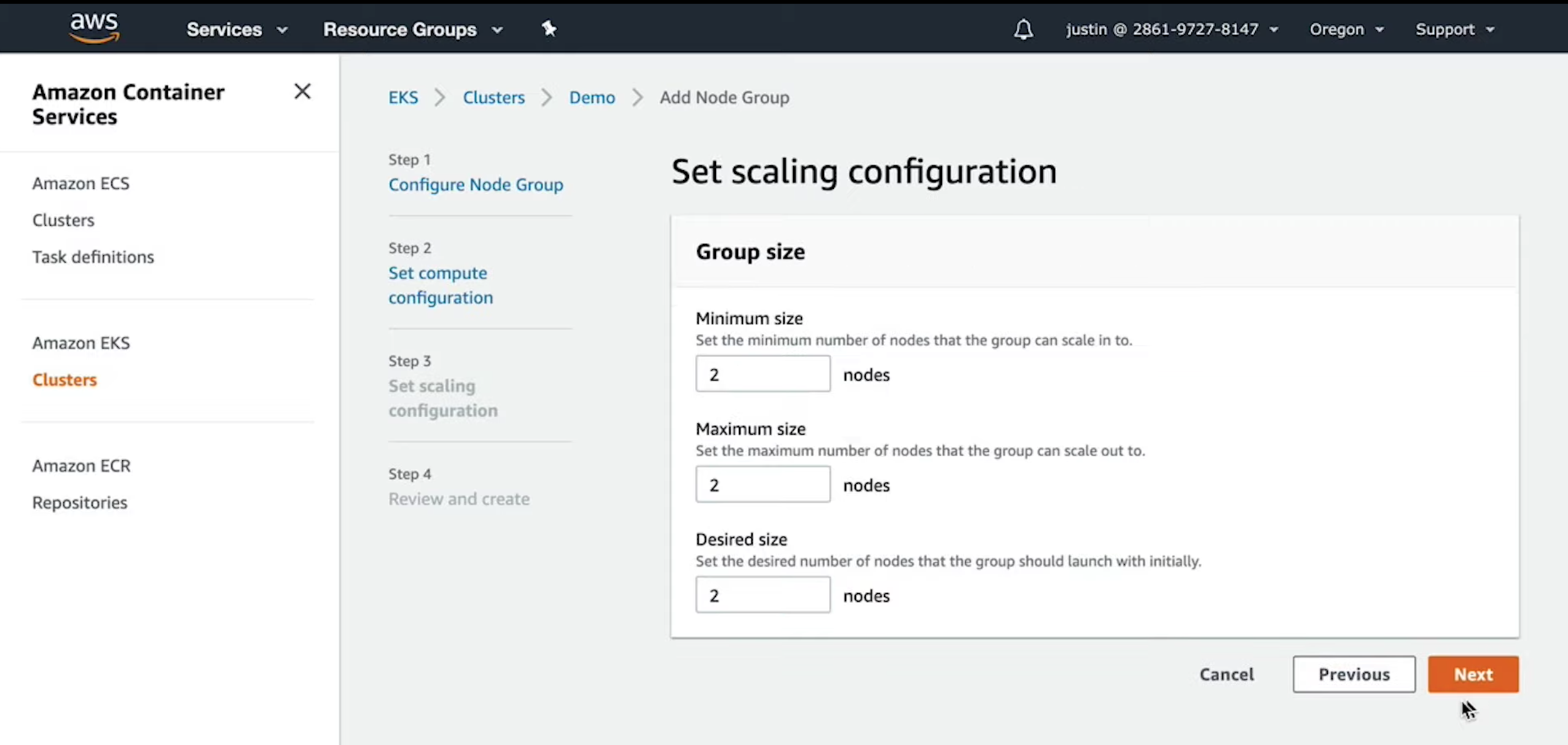Expand the Support menu
This screenshot has width=1568, height=745.
click(1454, 30)
